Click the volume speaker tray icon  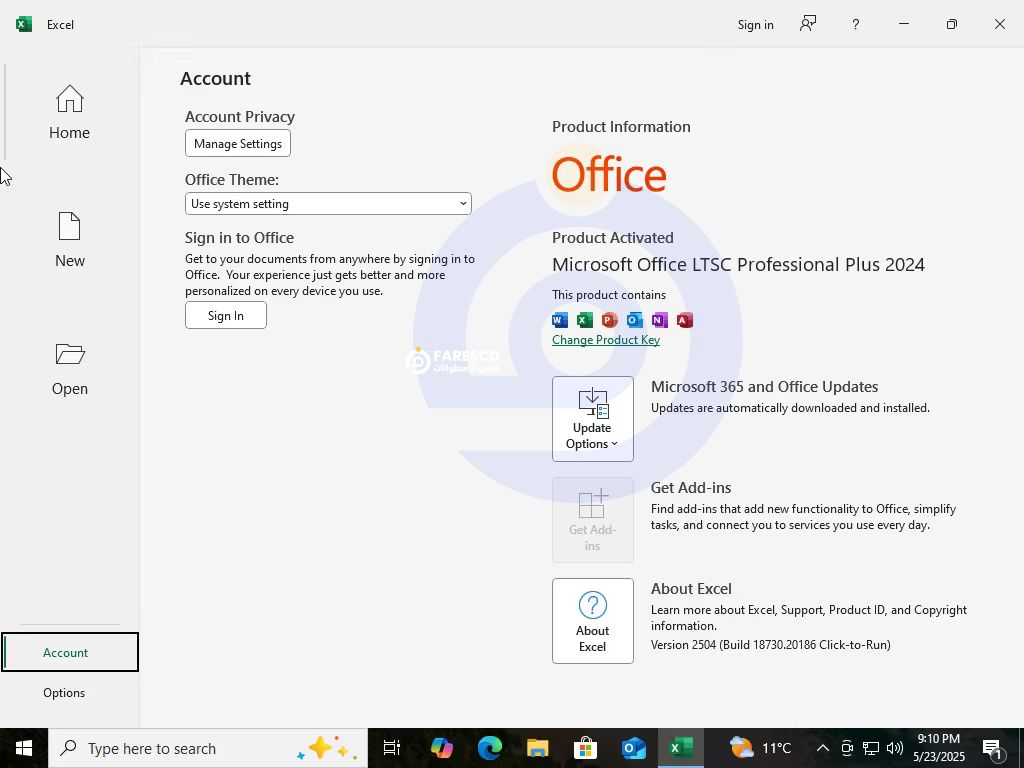pyautogui.click(x=895, y=748)
